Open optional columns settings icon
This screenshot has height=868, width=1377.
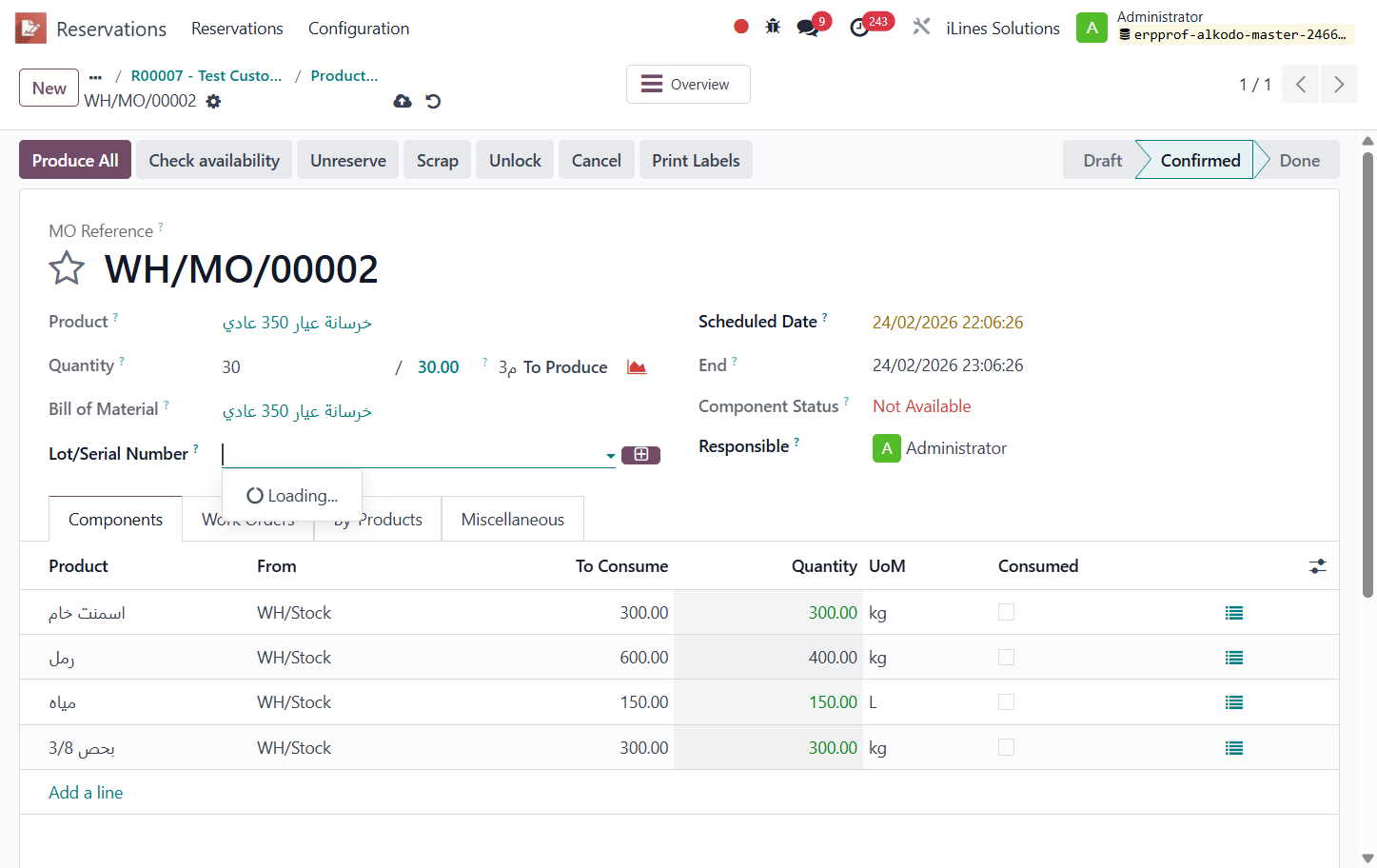(1318, 566)
